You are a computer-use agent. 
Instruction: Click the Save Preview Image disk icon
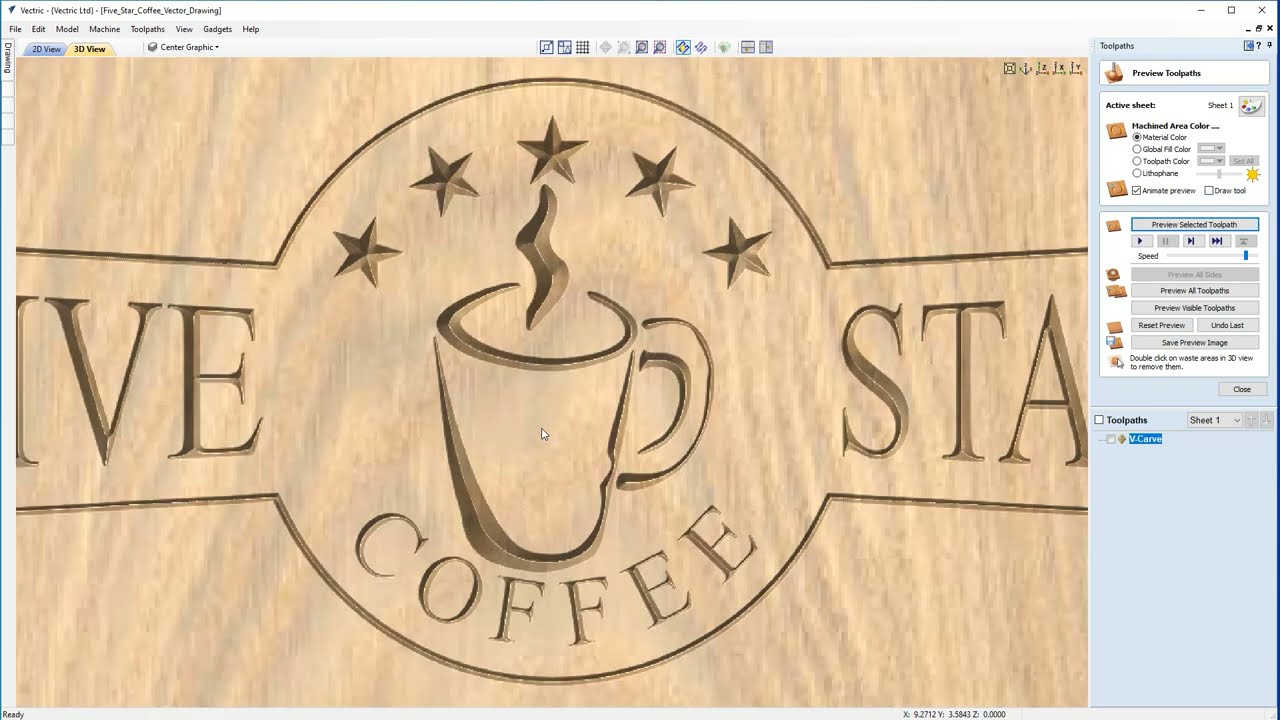pyautogui.click(x=1114, y=342)
